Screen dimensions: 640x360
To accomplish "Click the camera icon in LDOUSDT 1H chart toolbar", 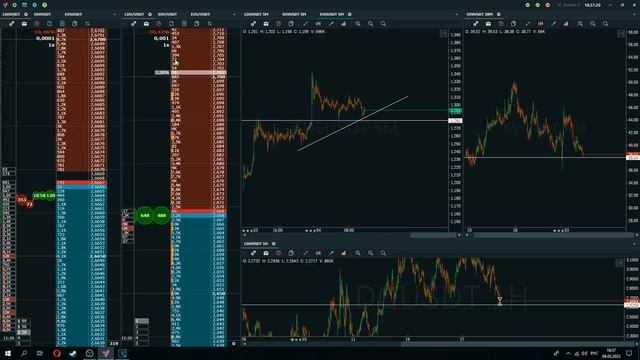I will click(266, 253).
